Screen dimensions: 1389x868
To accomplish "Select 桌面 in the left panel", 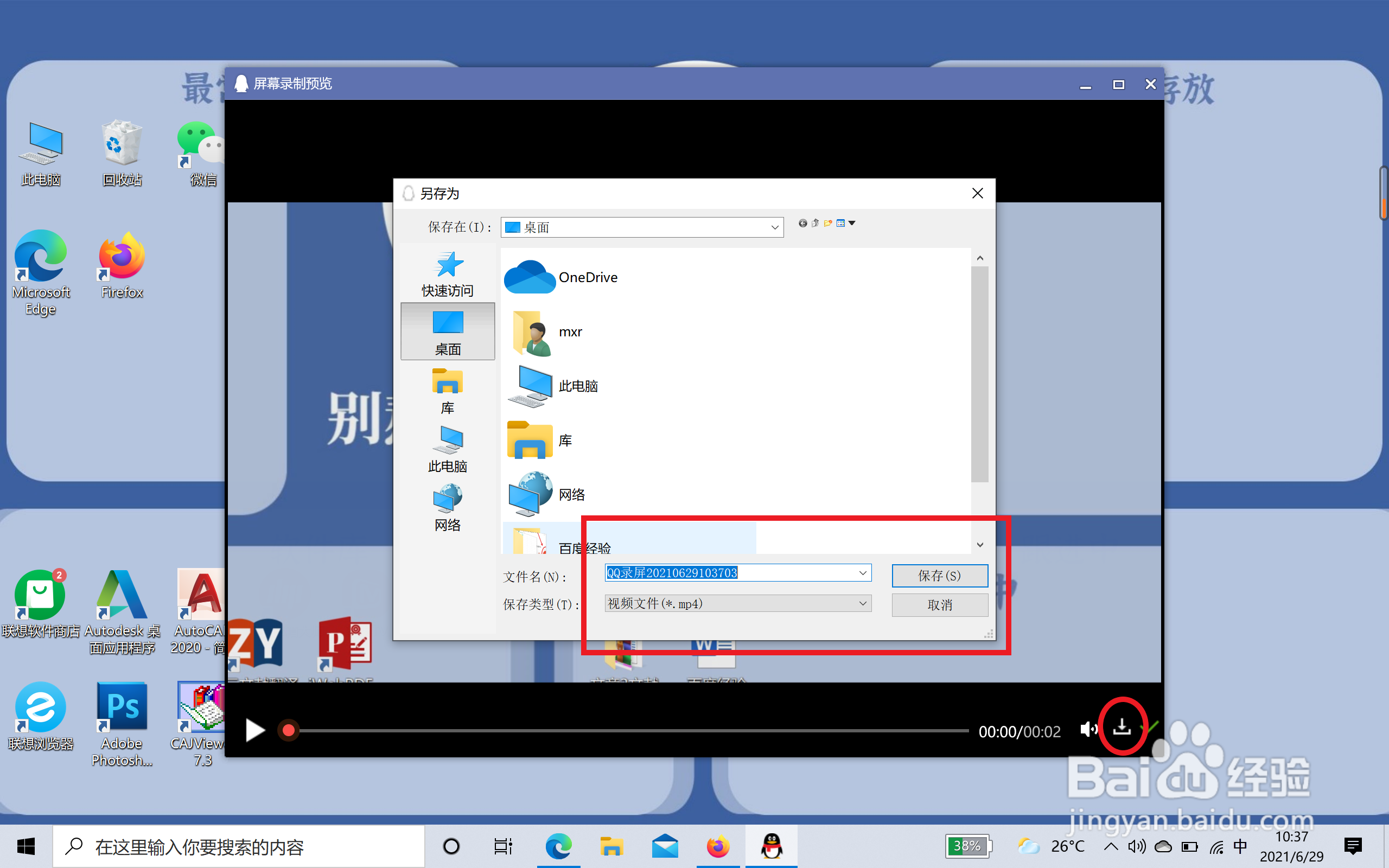I will [x=448, y=332].
